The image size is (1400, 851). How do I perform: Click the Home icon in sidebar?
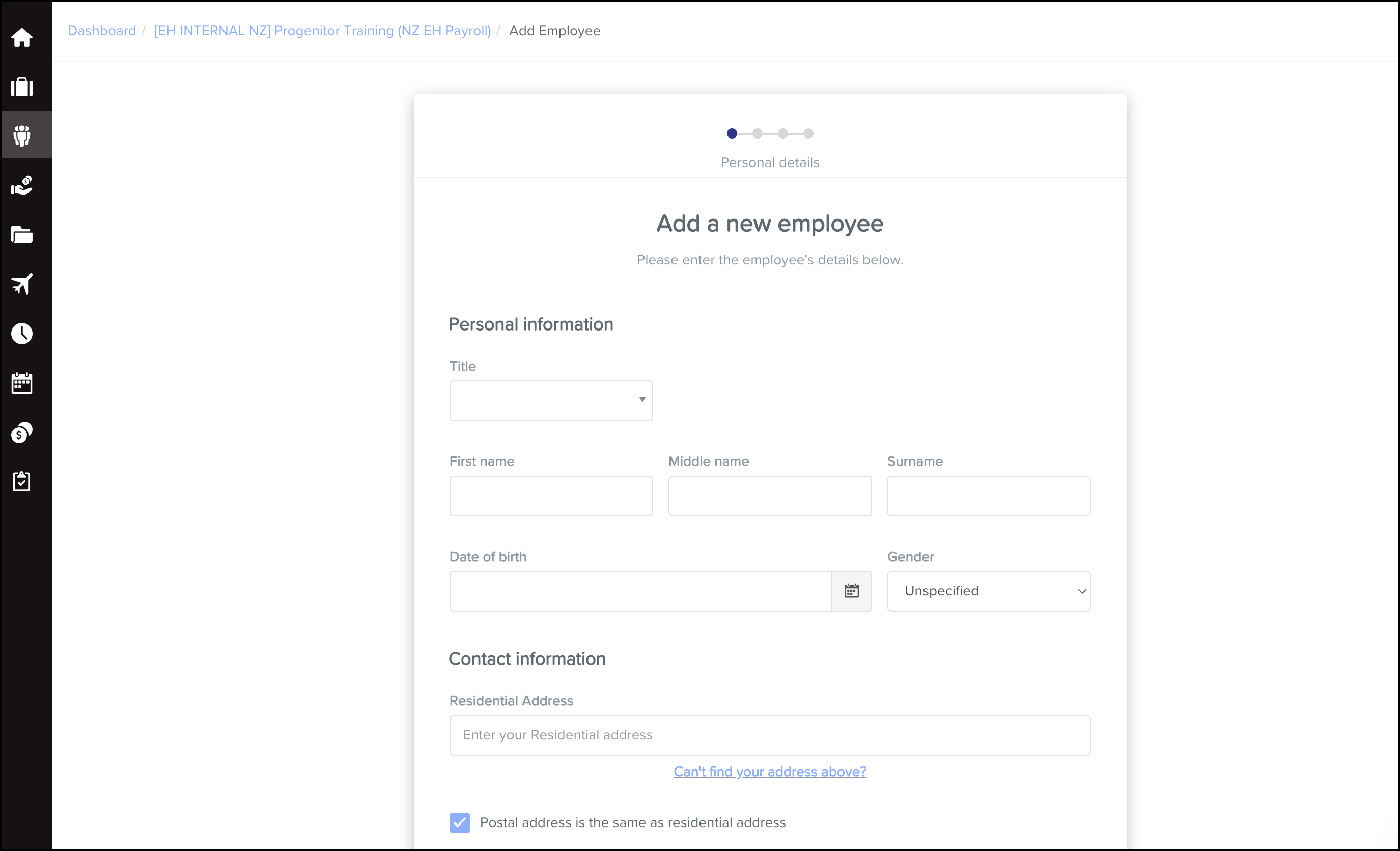pyautogui.click(x=21, y=38)
